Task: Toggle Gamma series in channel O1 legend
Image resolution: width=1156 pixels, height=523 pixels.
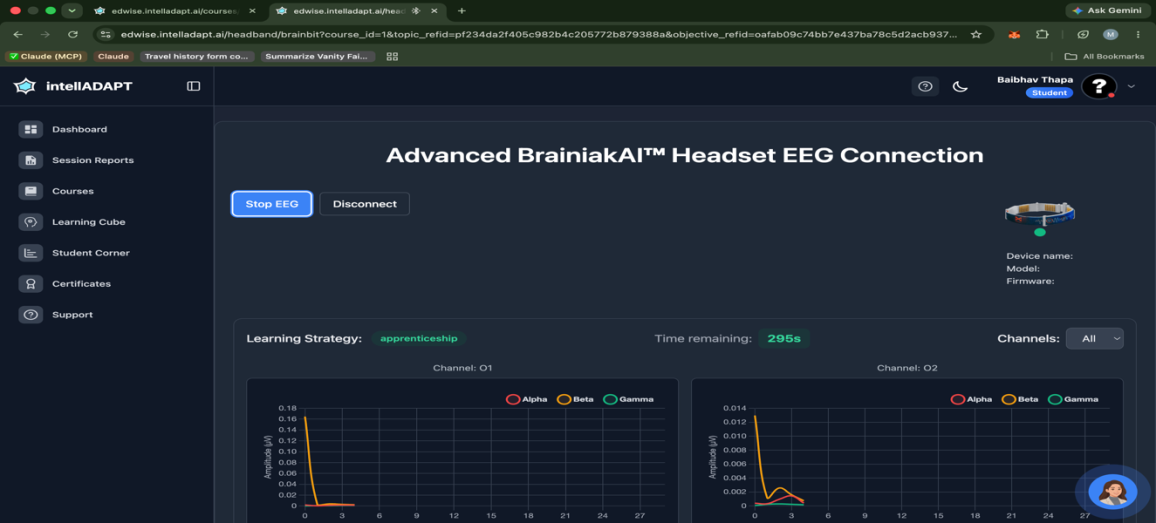Action: point(628,399)
